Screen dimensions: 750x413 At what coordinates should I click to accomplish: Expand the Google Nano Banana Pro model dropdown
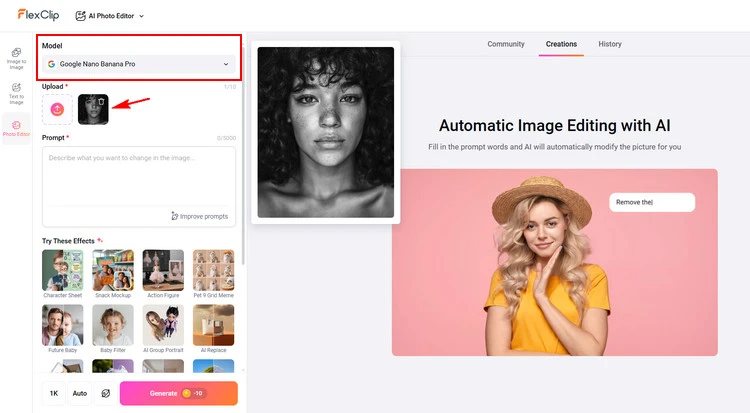pos(139,64)
